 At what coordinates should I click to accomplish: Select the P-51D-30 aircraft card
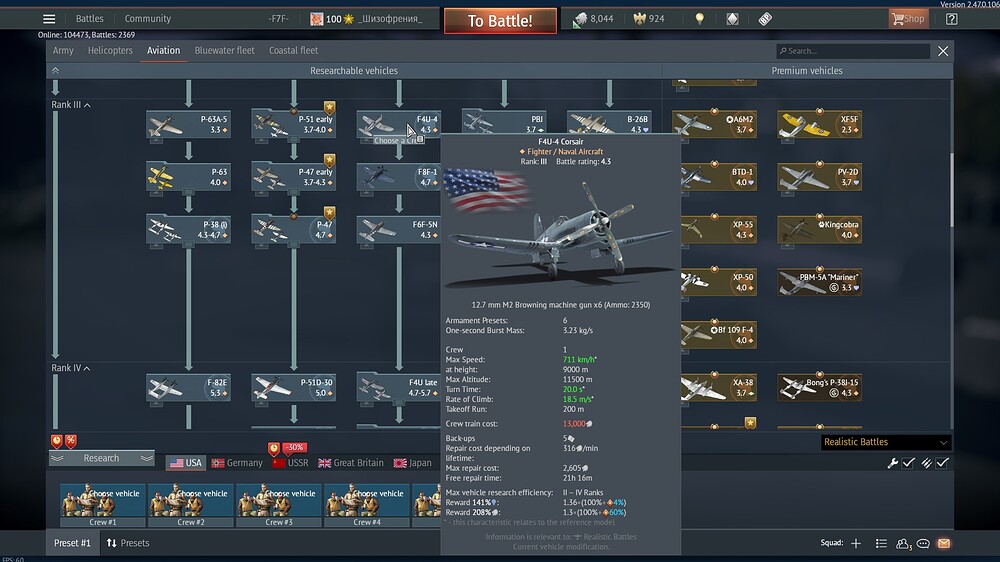293,387
